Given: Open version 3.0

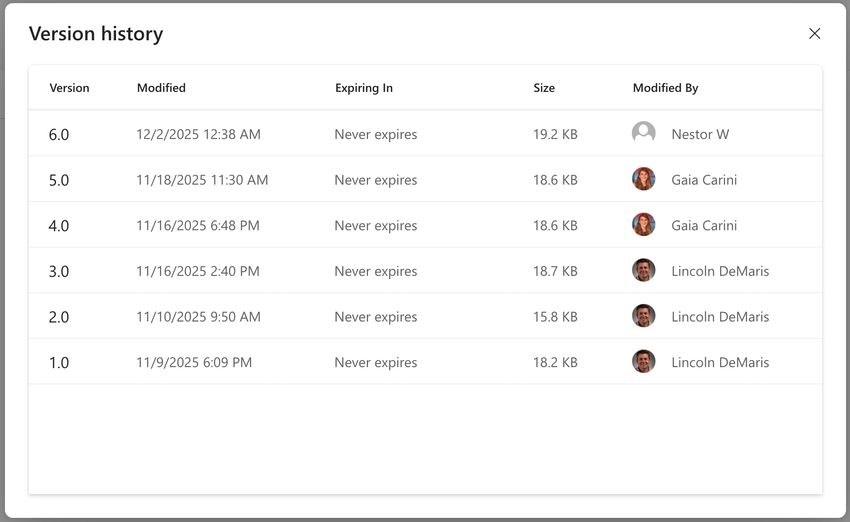Looking at the screenshot, I should tap(59, 272).
